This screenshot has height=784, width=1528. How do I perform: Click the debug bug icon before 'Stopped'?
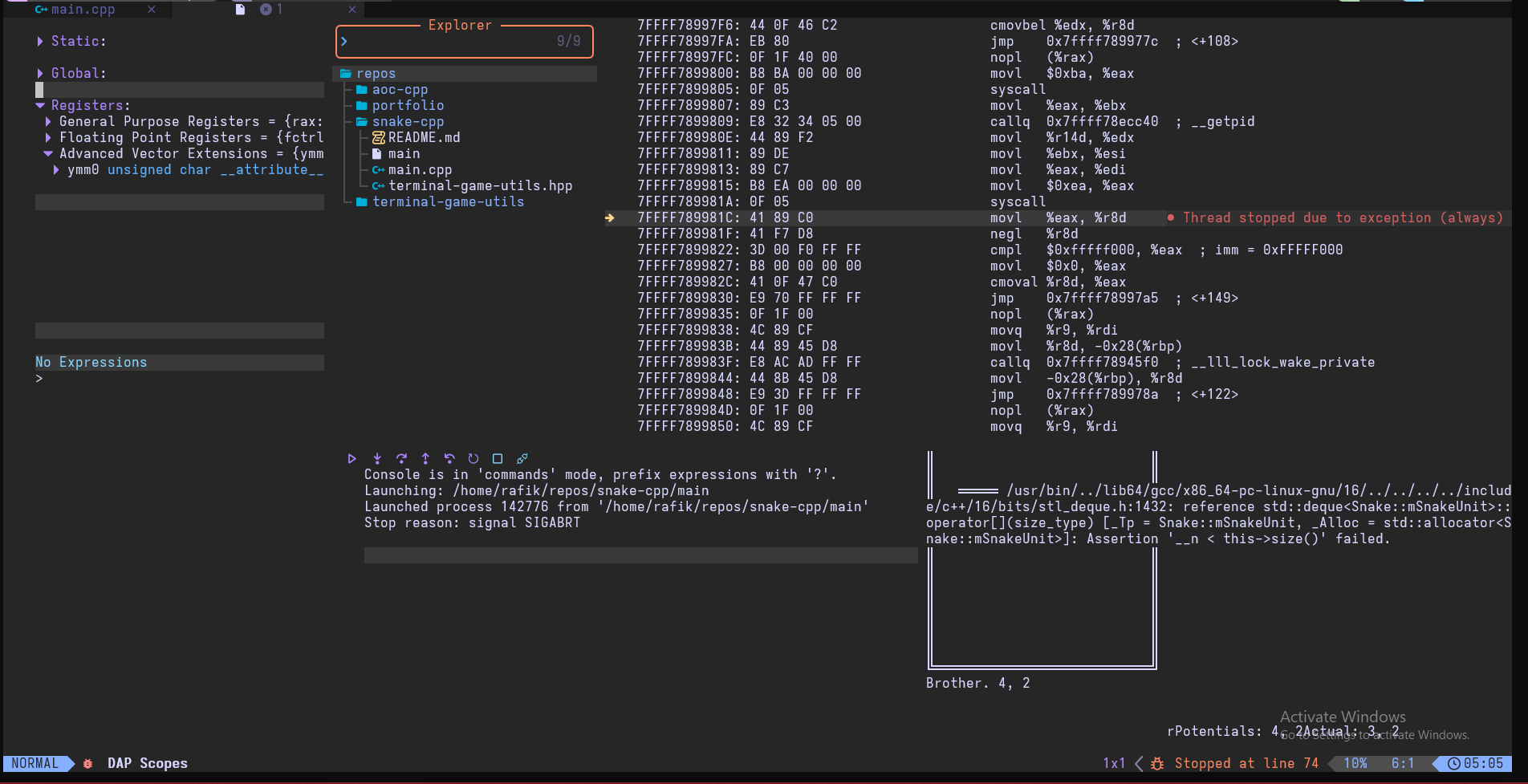1157,763
